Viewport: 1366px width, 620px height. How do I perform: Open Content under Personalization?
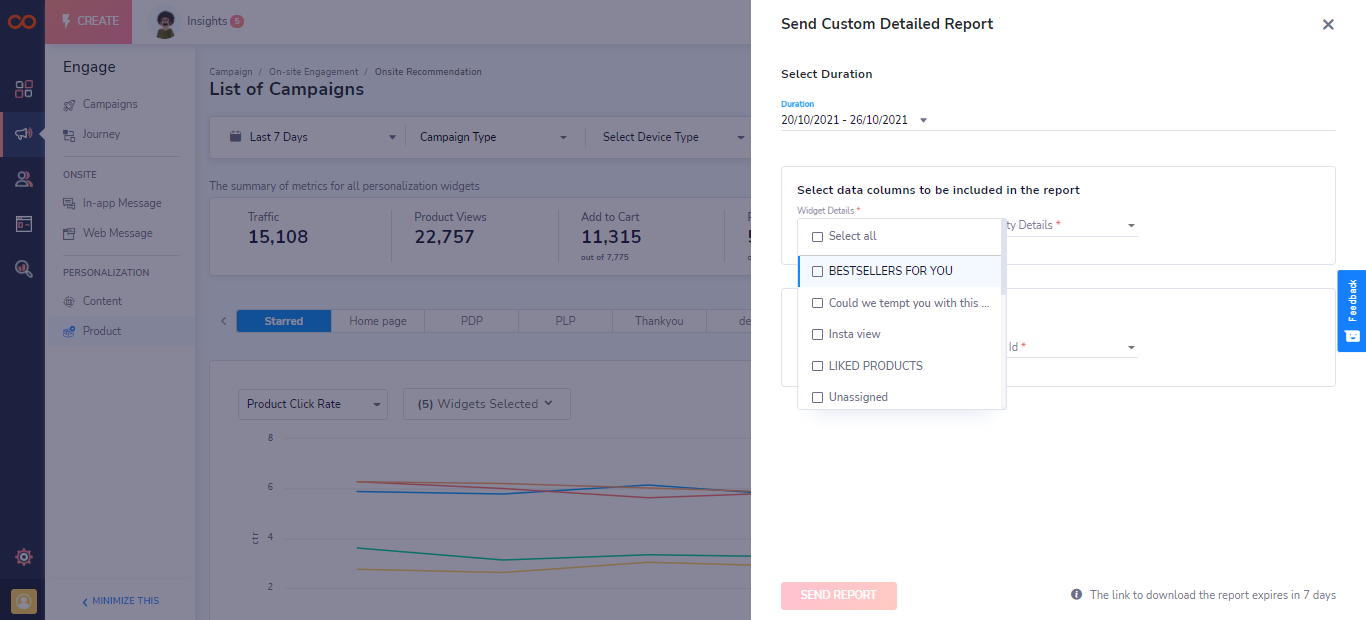(102, 301)
